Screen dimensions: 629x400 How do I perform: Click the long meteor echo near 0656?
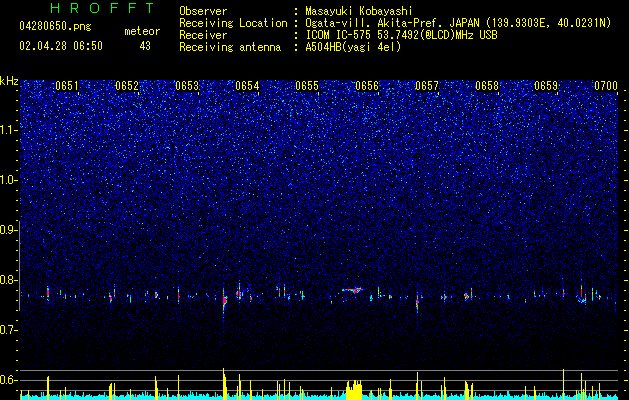[x=353, y=290]
